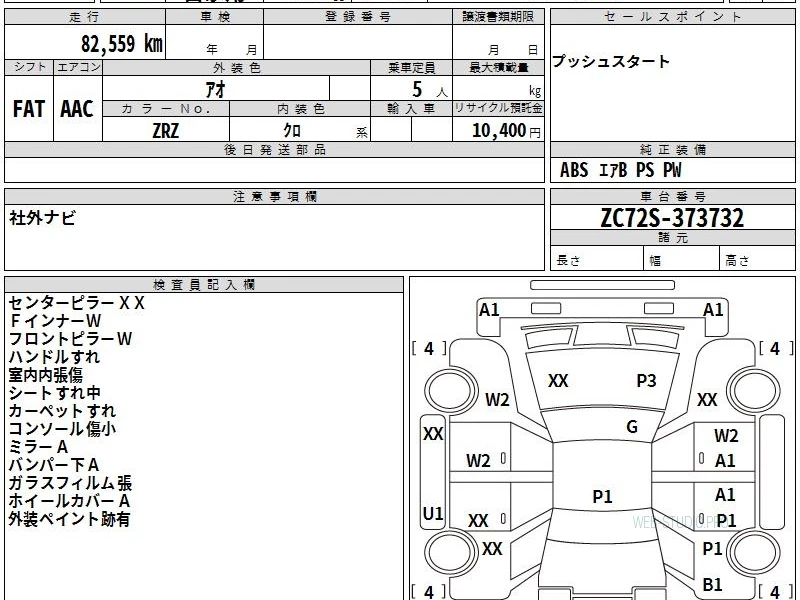Image resolution: width=800 pixels, height=600 pixels.
Task: Click the 純正装備 header
Action: pyautogui.click(x=672, y=149)
